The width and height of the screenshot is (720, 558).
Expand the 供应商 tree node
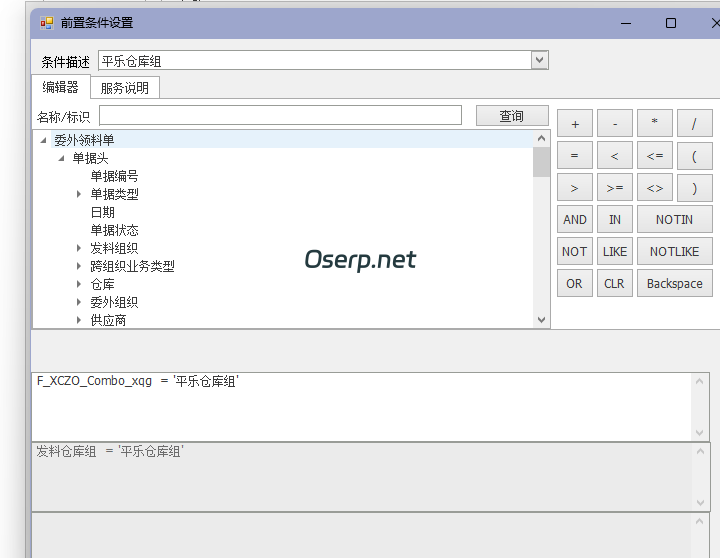[x=79, y=320]
